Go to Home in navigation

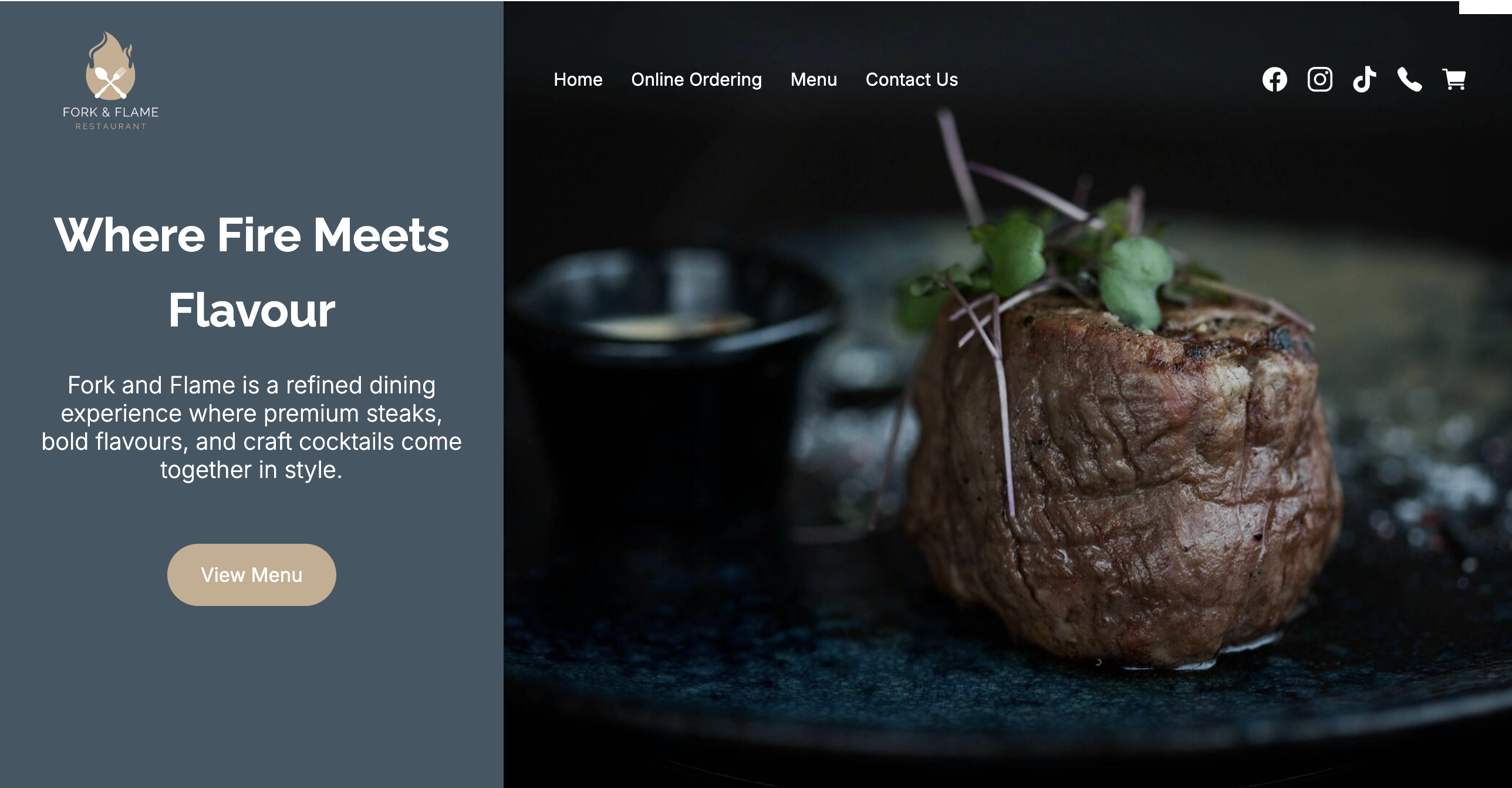pyautogui.click(x=578, y=79)
